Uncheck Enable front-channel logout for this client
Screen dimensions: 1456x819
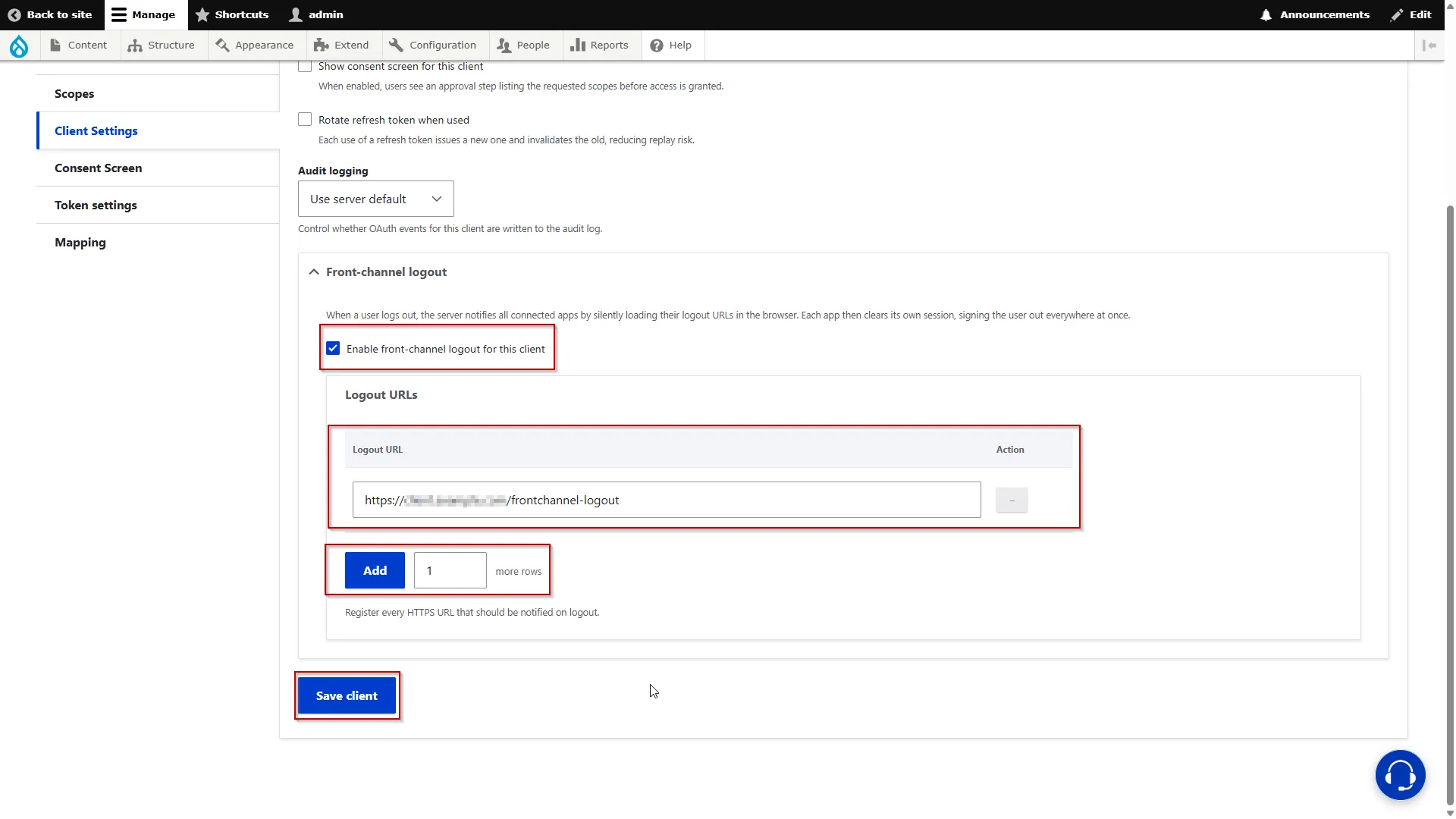tap(333, 349)
